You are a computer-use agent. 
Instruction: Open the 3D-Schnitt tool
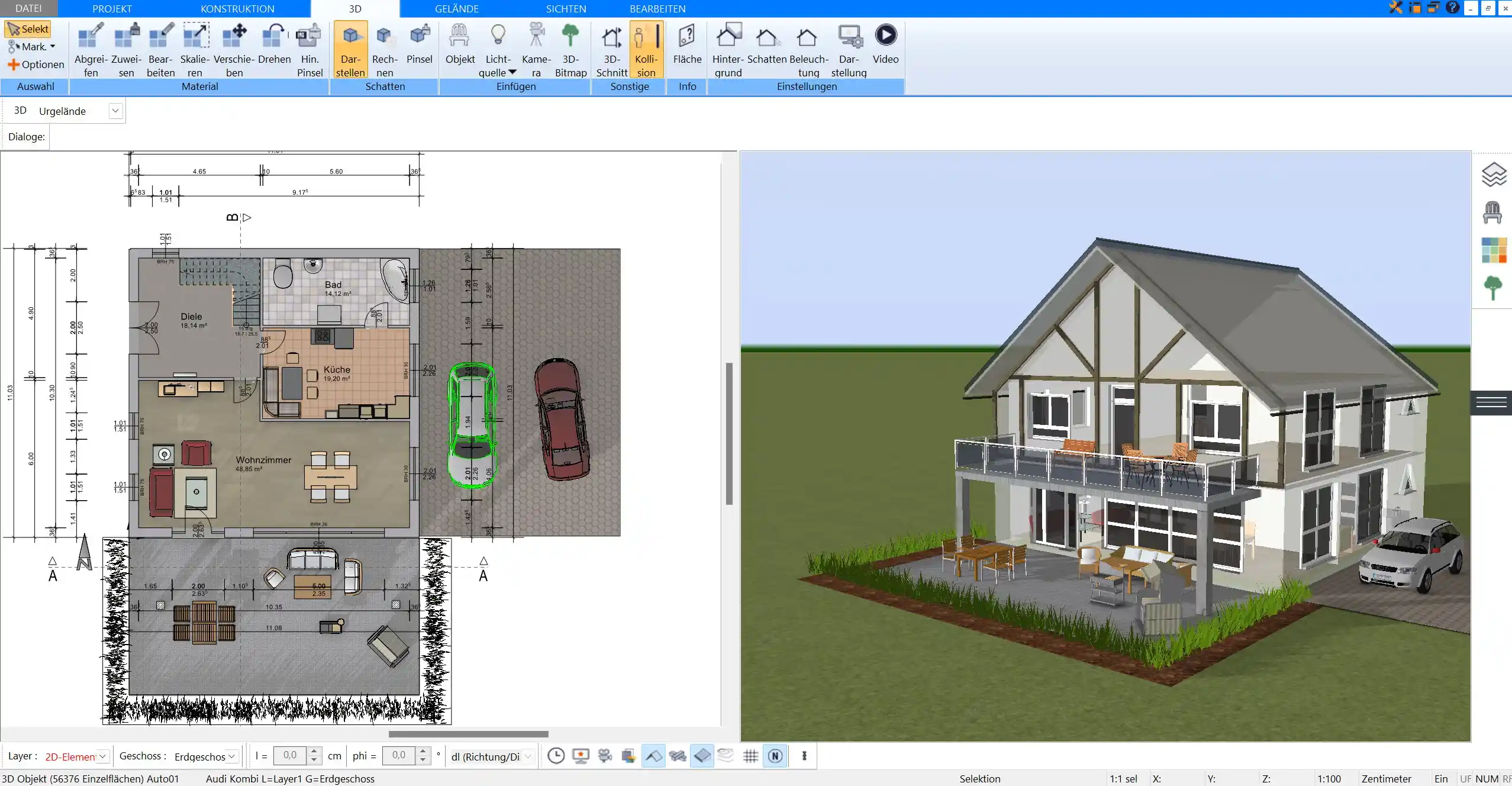611,50
